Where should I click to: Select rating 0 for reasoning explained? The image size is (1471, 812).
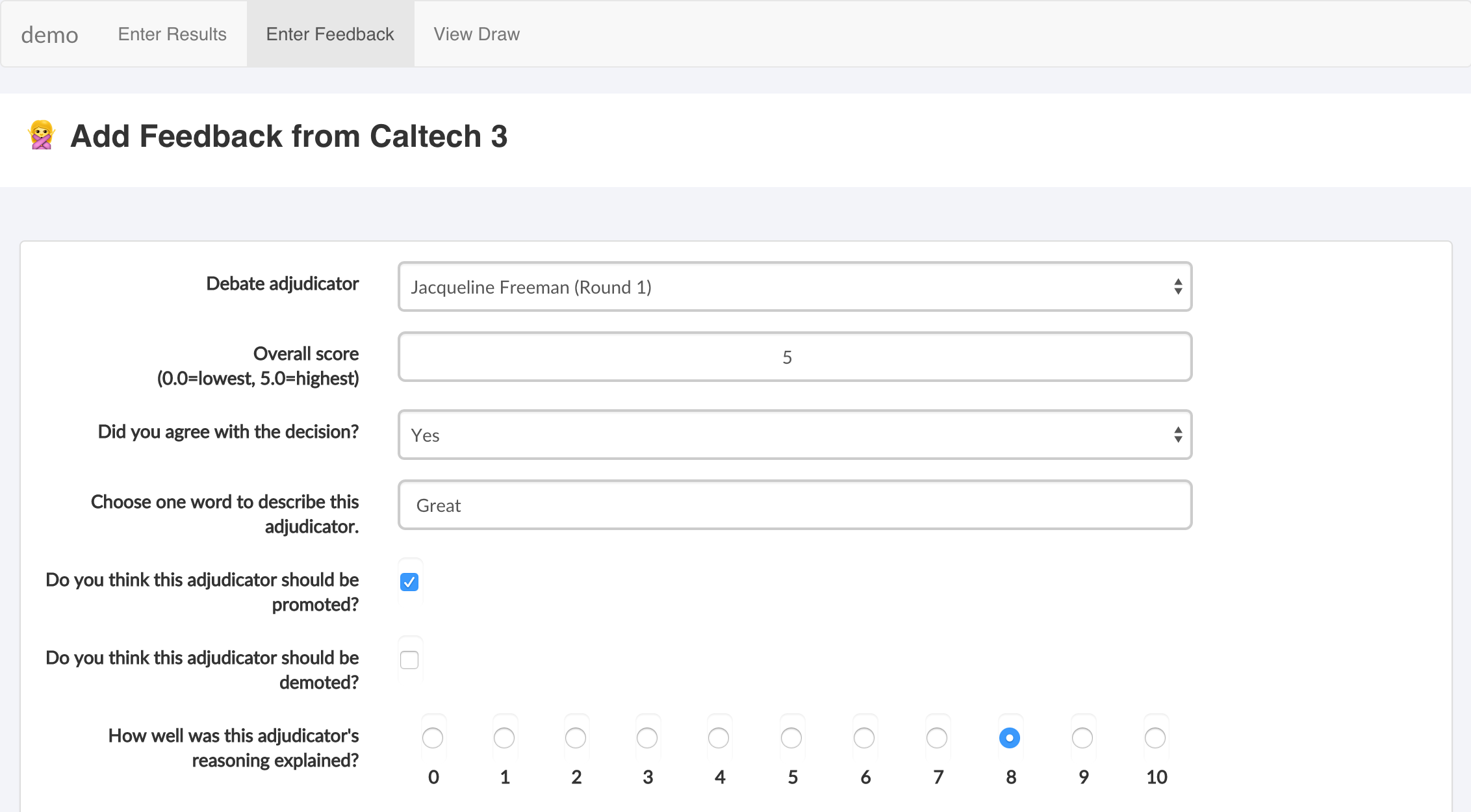click(433, 738)
